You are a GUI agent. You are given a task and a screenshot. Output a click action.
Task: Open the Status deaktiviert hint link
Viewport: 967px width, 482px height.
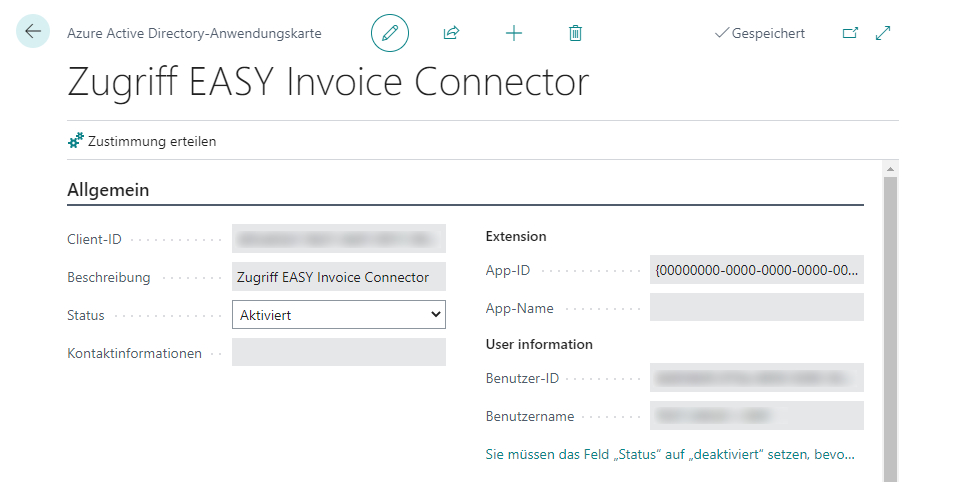point(670,455)
